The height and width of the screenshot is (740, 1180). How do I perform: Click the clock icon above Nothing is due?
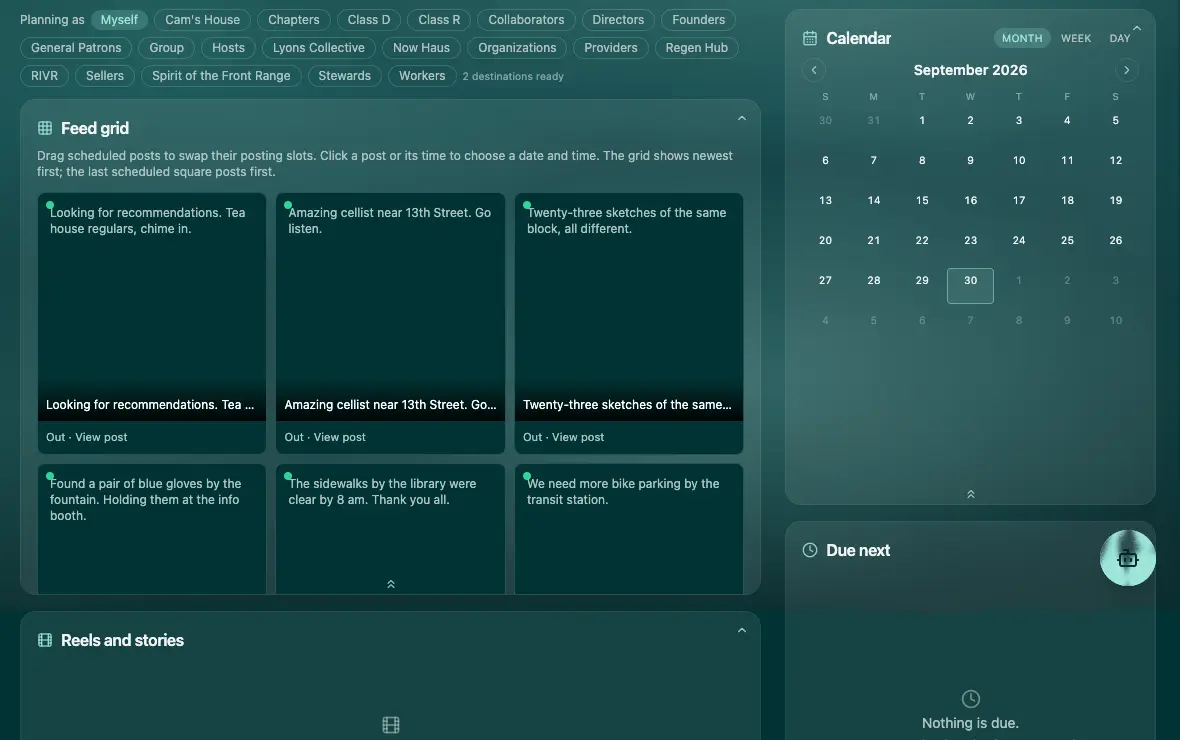click(971, 699)
